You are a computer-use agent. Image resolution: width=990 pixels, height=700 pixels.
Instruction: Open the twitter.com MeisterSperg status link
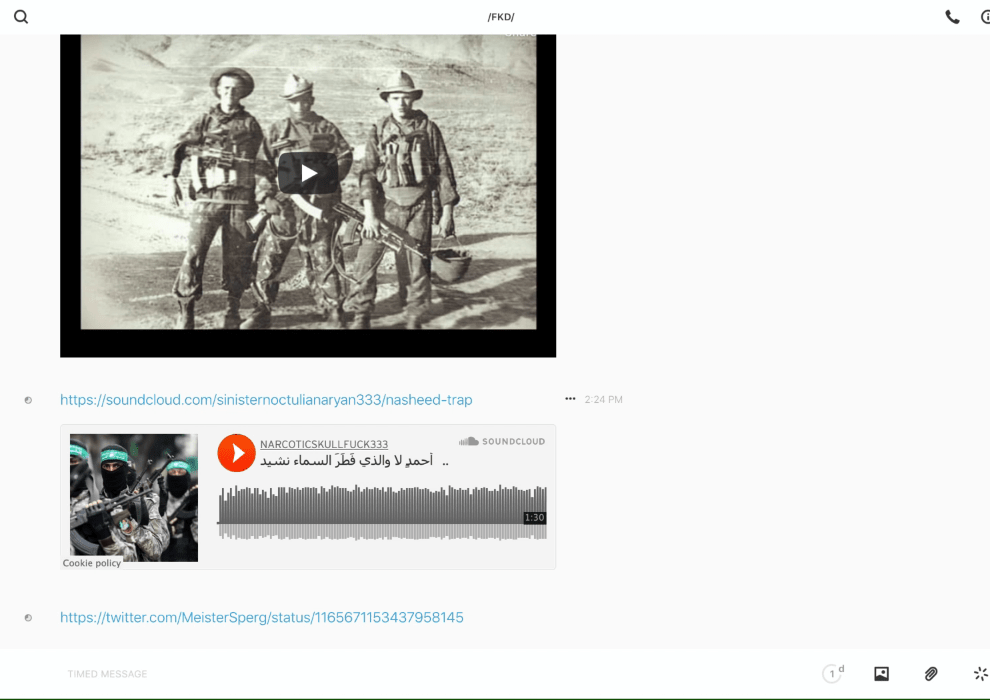coord(262,618)
